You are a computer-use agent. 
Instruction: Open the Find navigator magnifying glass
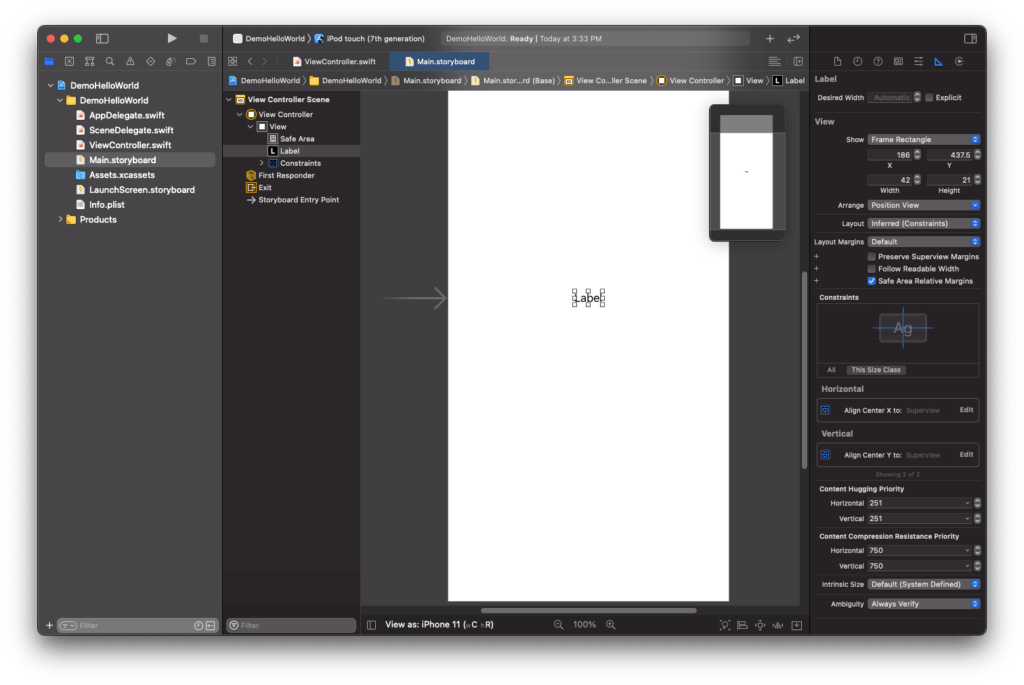(109, 61)
